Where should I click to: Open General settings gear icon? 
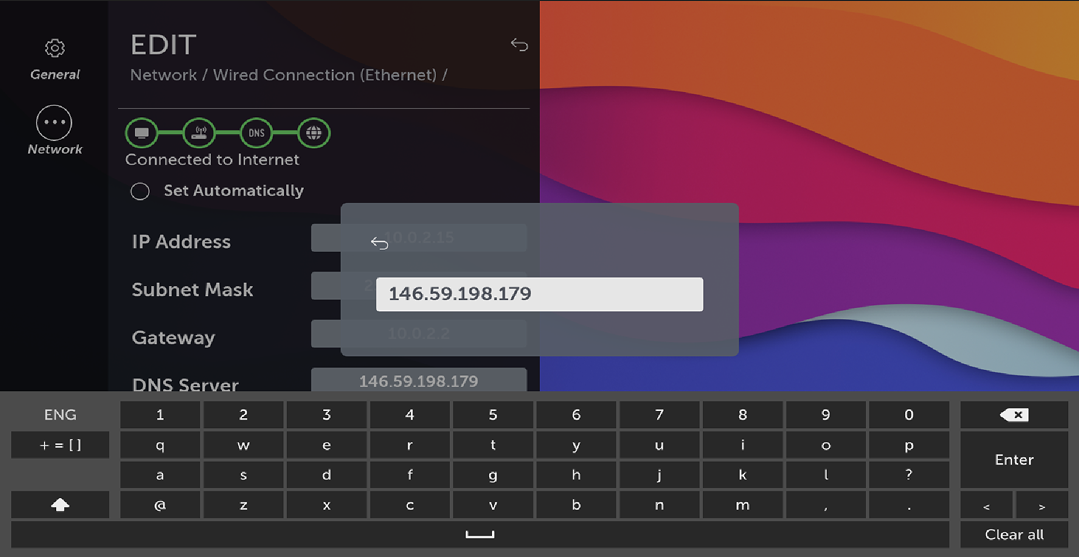(x=55, y=49)
